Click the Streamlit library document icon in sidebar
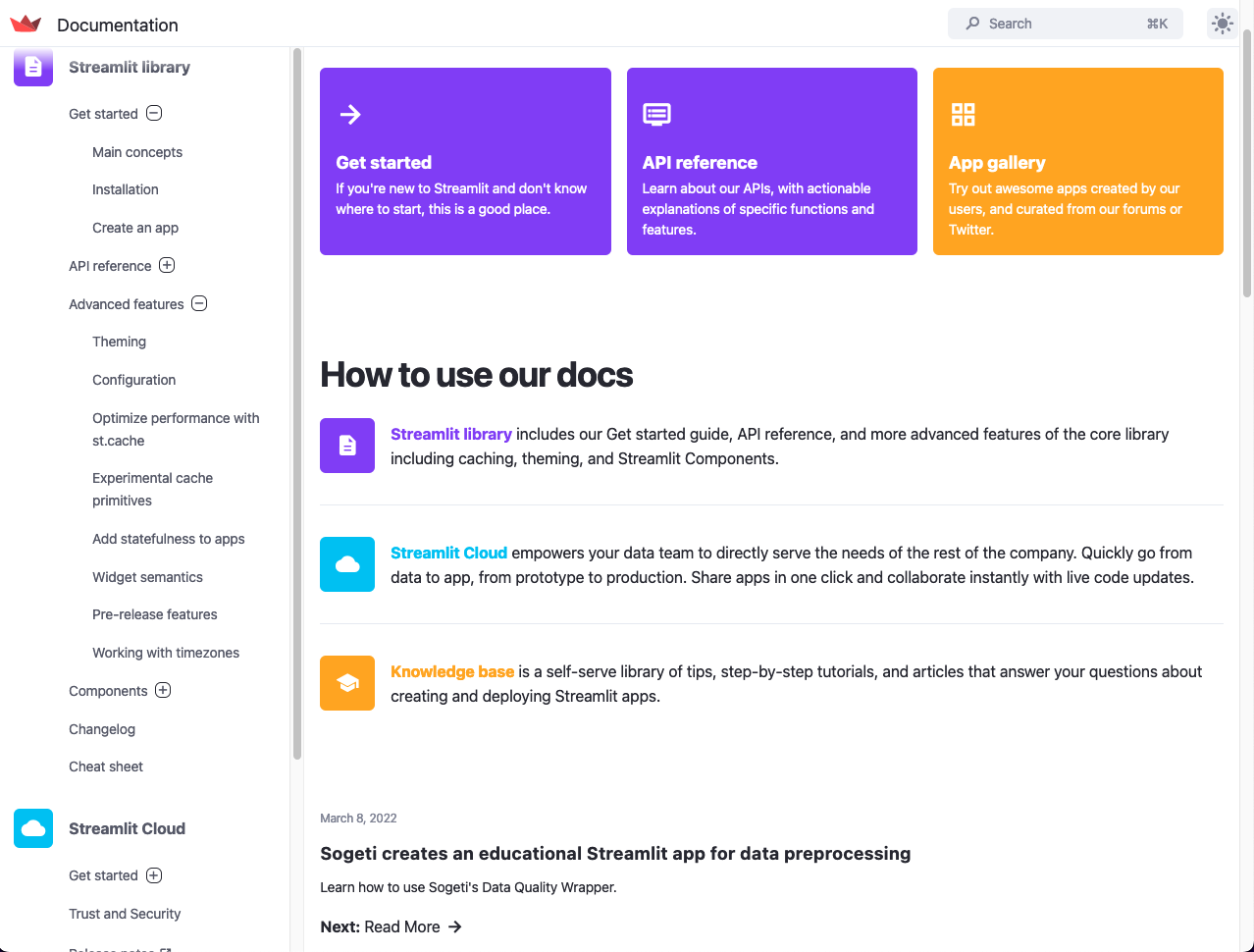The height and width of the screenshot is (952, 1254). point(33,67)
